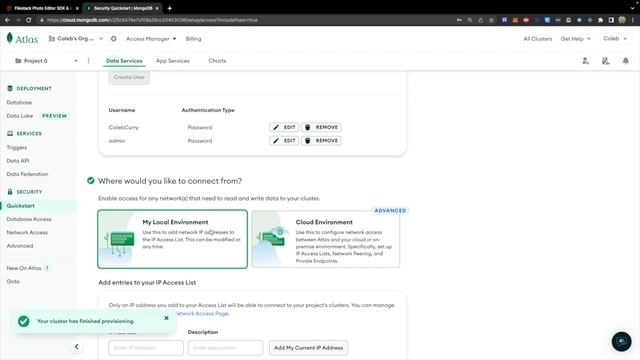The height and width of the screenshot is (360, 640).
Task: Open the Billing page
Action: point(193,39)
